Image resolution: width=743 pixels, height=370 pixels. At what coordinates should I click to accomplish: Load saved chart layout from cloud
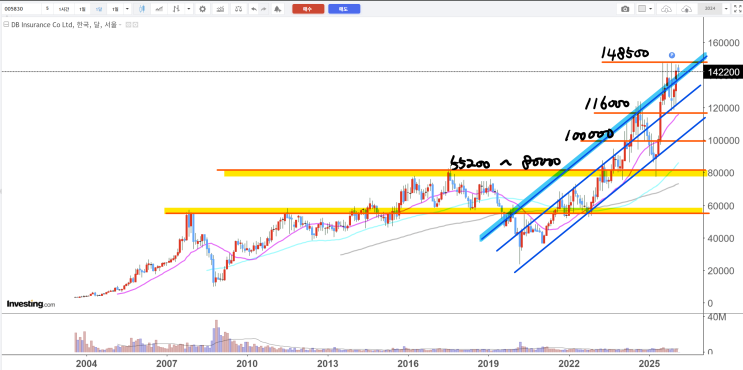click(667, 9)
